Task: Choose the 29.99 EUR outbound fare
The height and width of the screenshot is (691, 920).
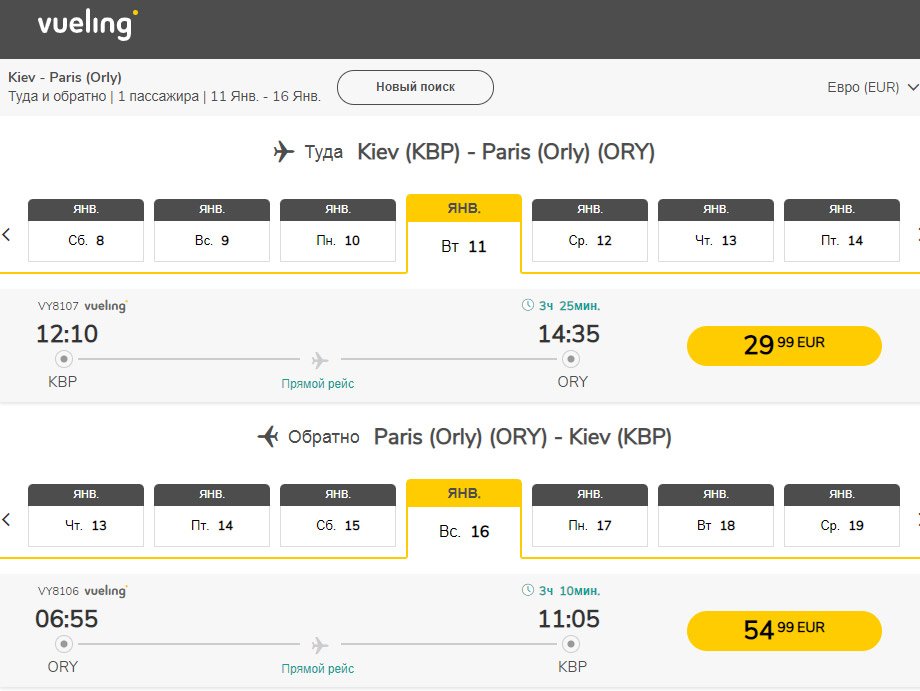Action: click(x=784, y=346)
